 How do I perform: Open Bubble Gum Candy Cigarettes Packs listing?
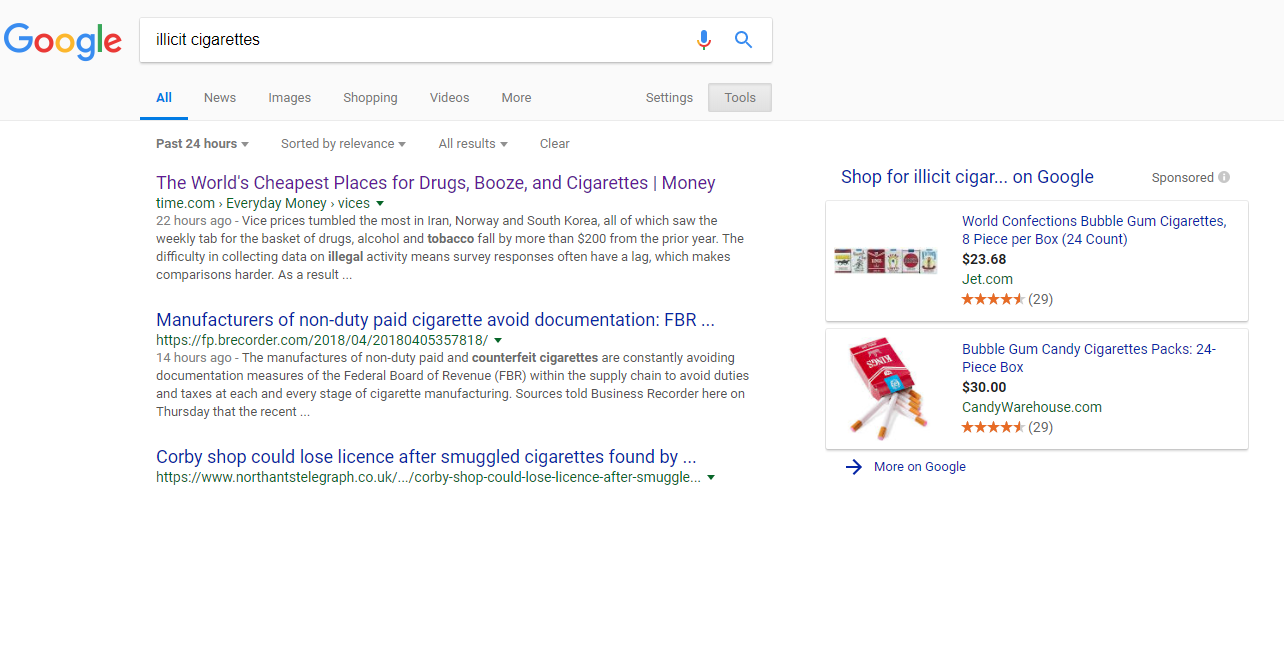coord(1089,358)
